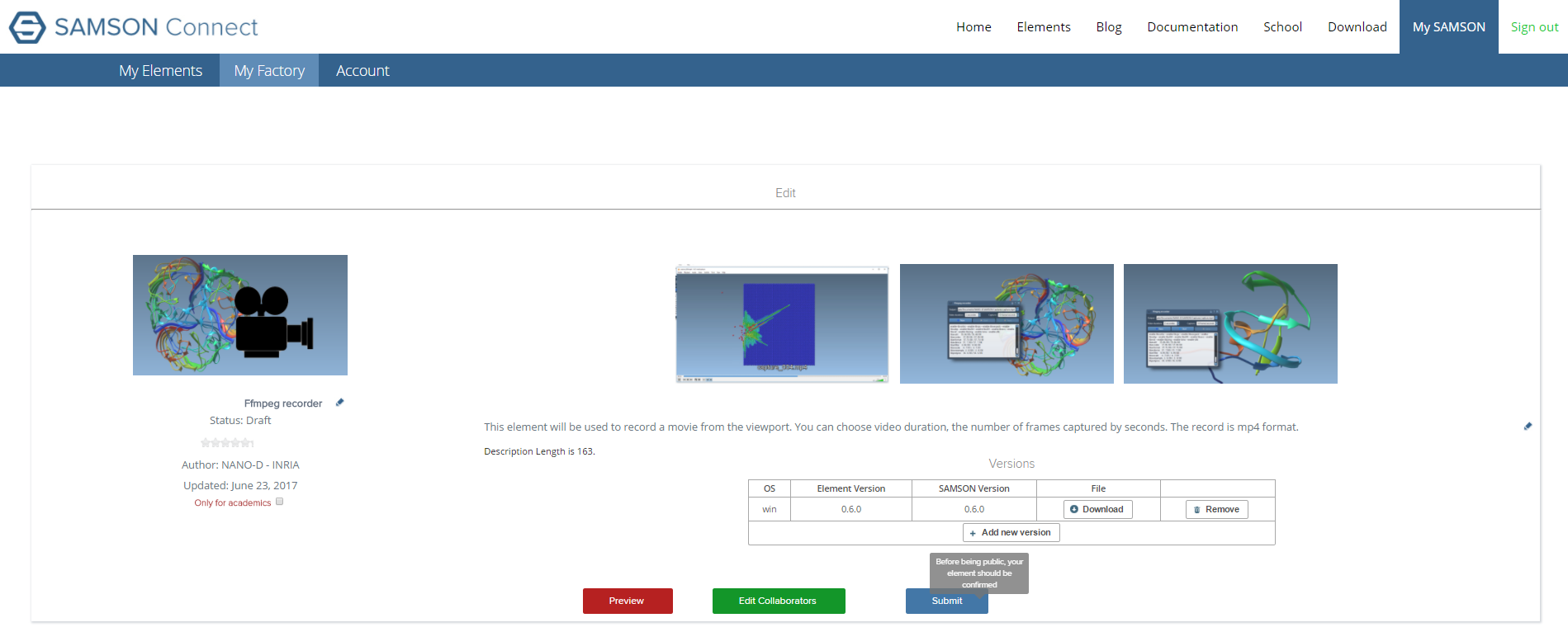Viewport: 1568px width, 632px height.
Task: Remove the win 0.6.0 version
Action: tap(1216, 509)
